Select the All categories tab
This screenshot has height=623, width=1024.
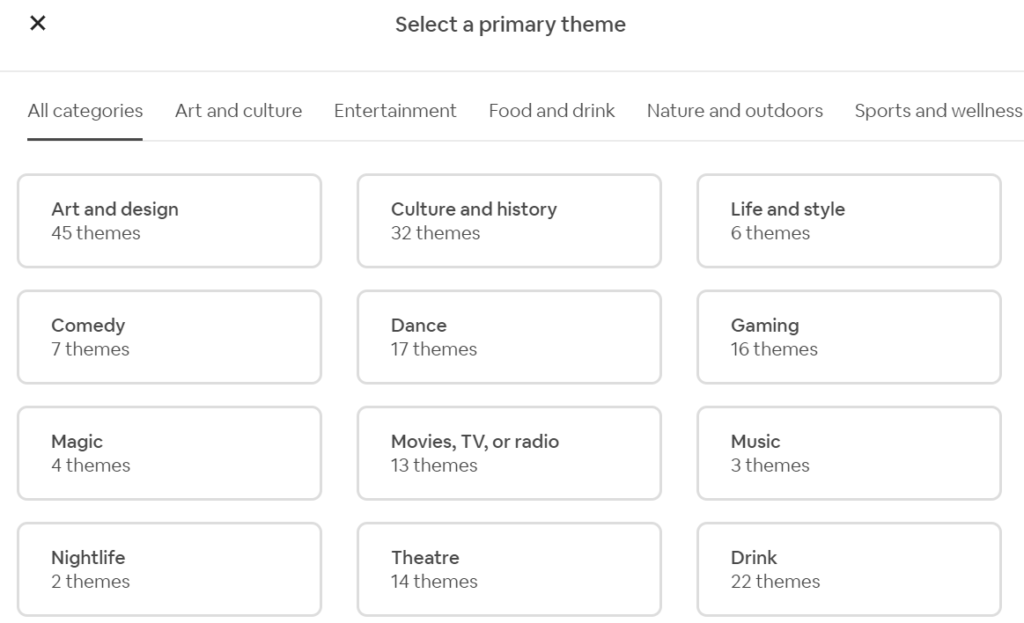click(85, 110)
